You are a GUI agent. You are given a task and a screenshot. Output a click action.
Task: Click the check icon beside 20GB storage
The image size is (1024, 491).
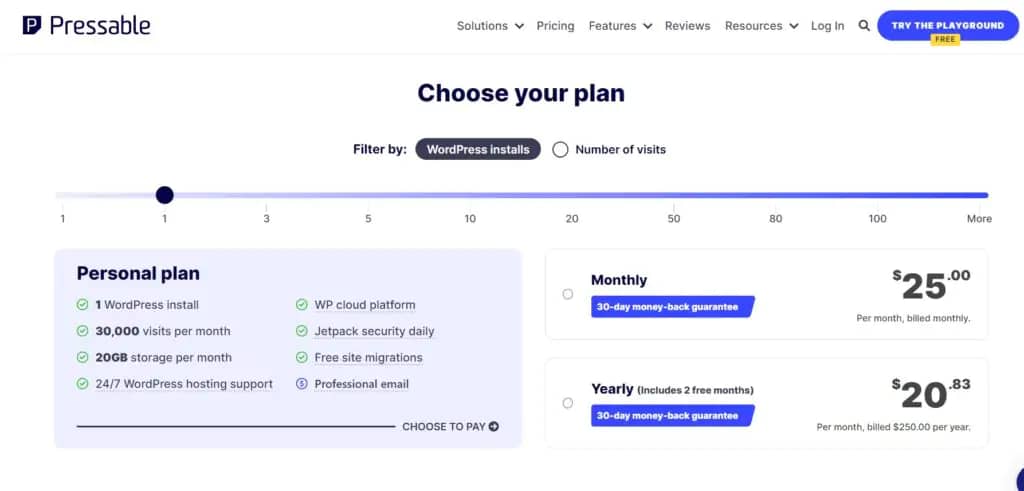[82, 357]
